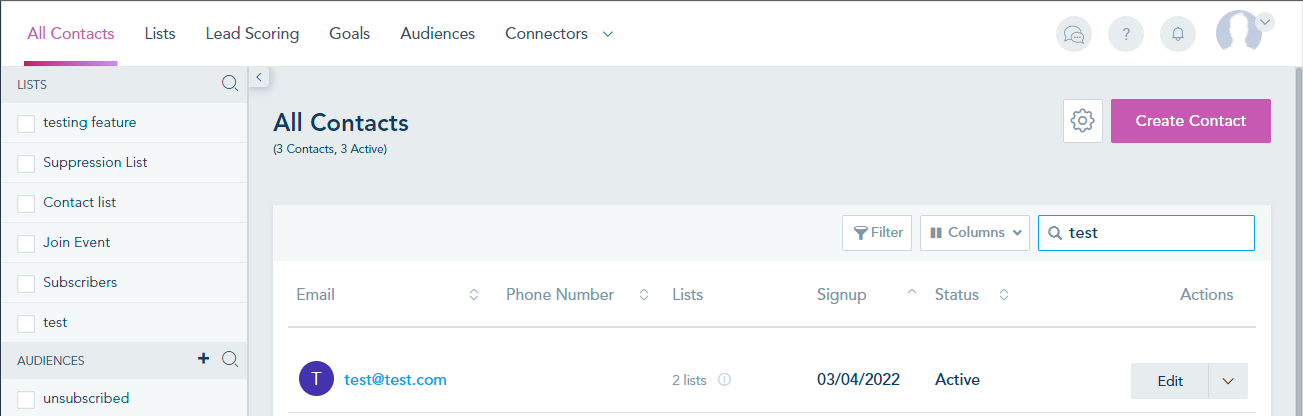Expand Edit button dropdown arrow

(x=1229, y=381)
